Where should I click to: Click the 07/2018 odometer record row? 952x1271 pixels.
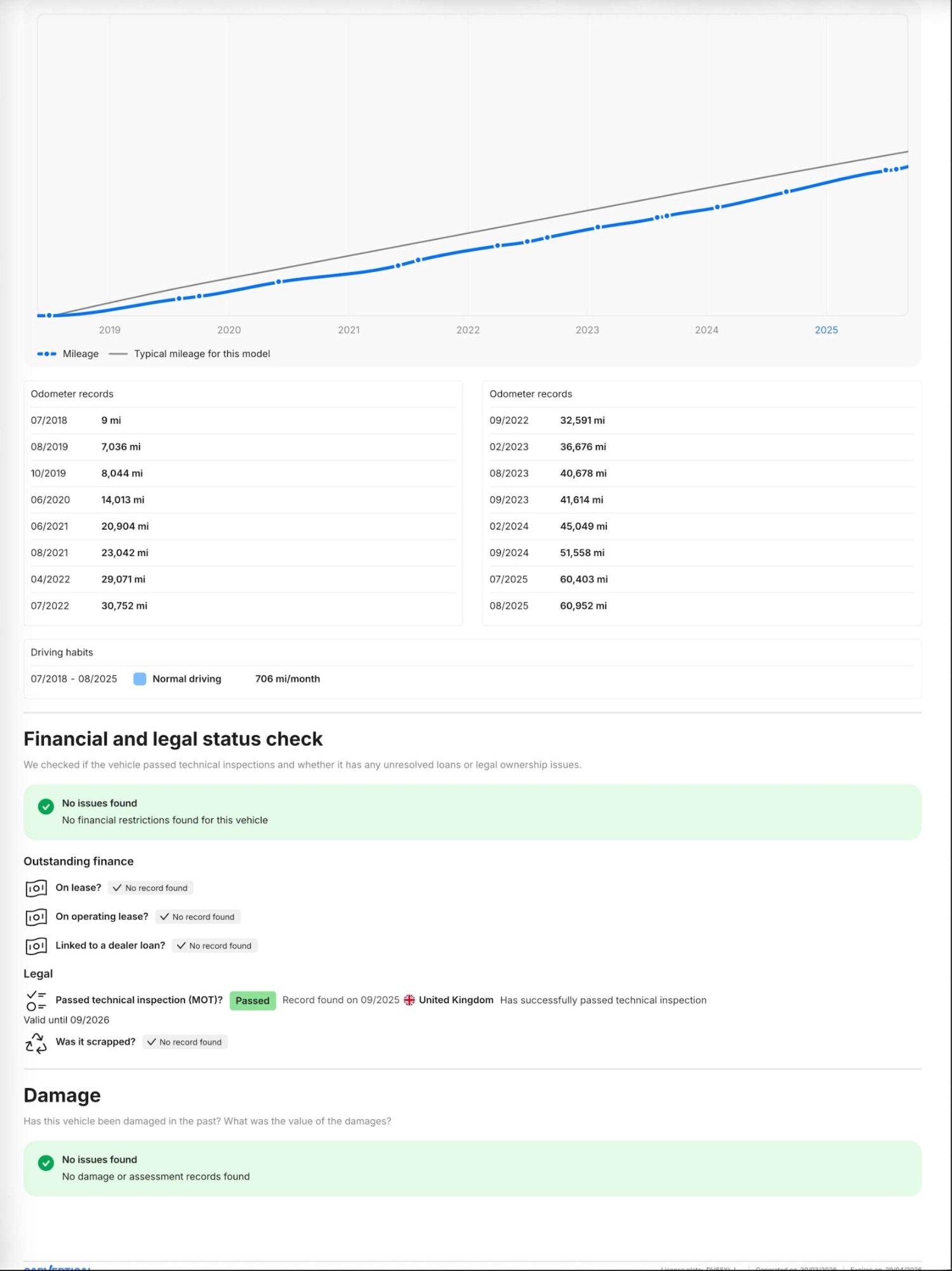click(242, 420)
